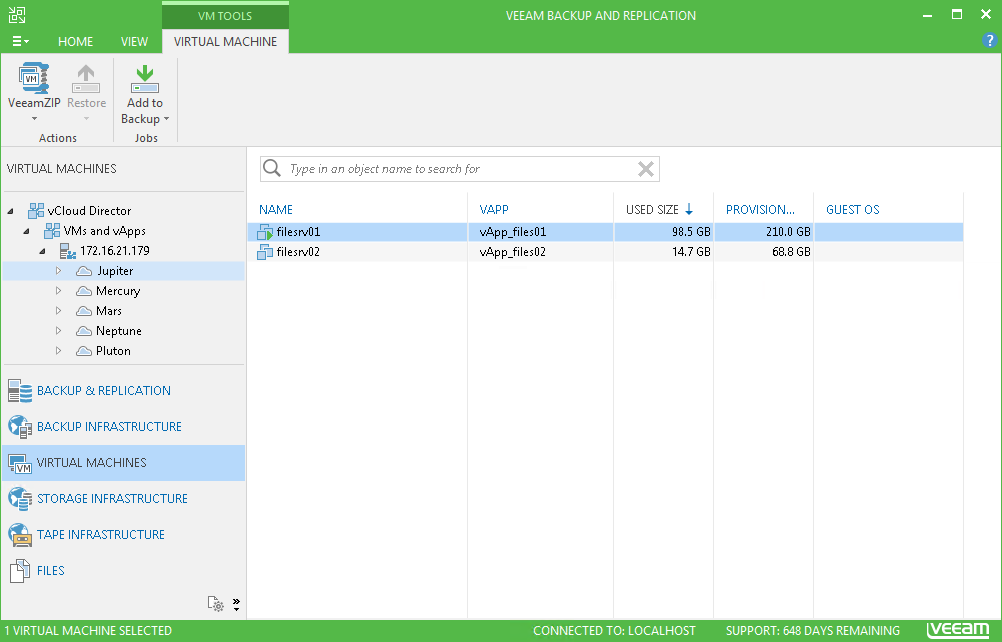Clear the search box with X
The image size is (1002, 642).
[645, 169]
